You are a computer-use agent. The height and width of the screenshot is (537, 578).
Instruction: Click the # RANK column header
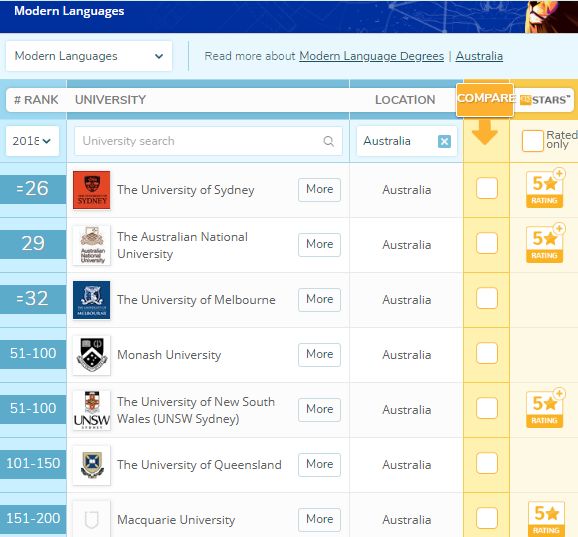pos(36,100)
